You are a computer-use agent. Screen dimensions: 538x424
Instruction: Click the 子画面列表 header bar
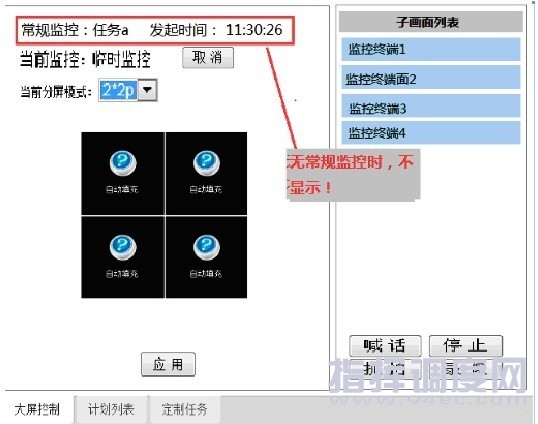pos(431,22)
